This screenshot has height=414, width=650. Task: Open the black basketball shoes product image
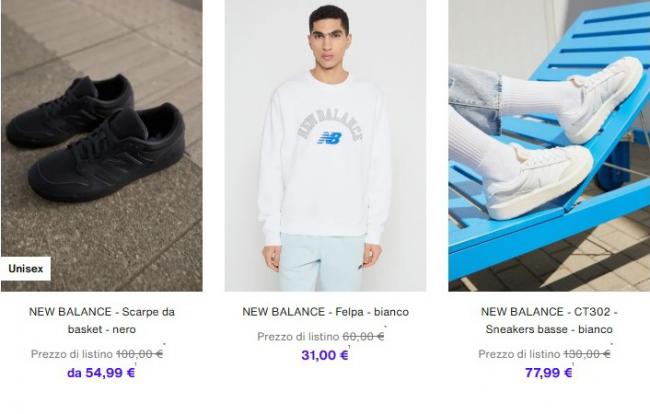(x=102, y=145)
